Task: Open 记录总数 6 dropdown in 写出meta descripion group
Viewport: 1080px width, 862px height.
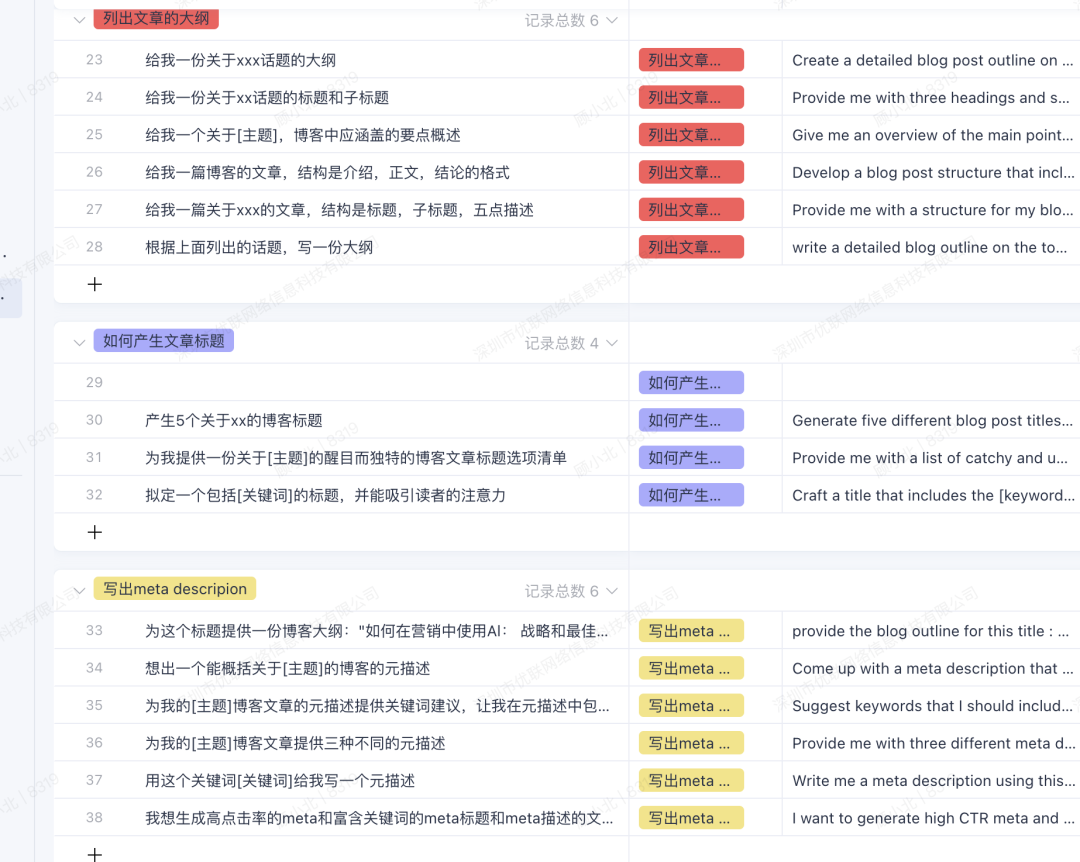Action: 572,591
